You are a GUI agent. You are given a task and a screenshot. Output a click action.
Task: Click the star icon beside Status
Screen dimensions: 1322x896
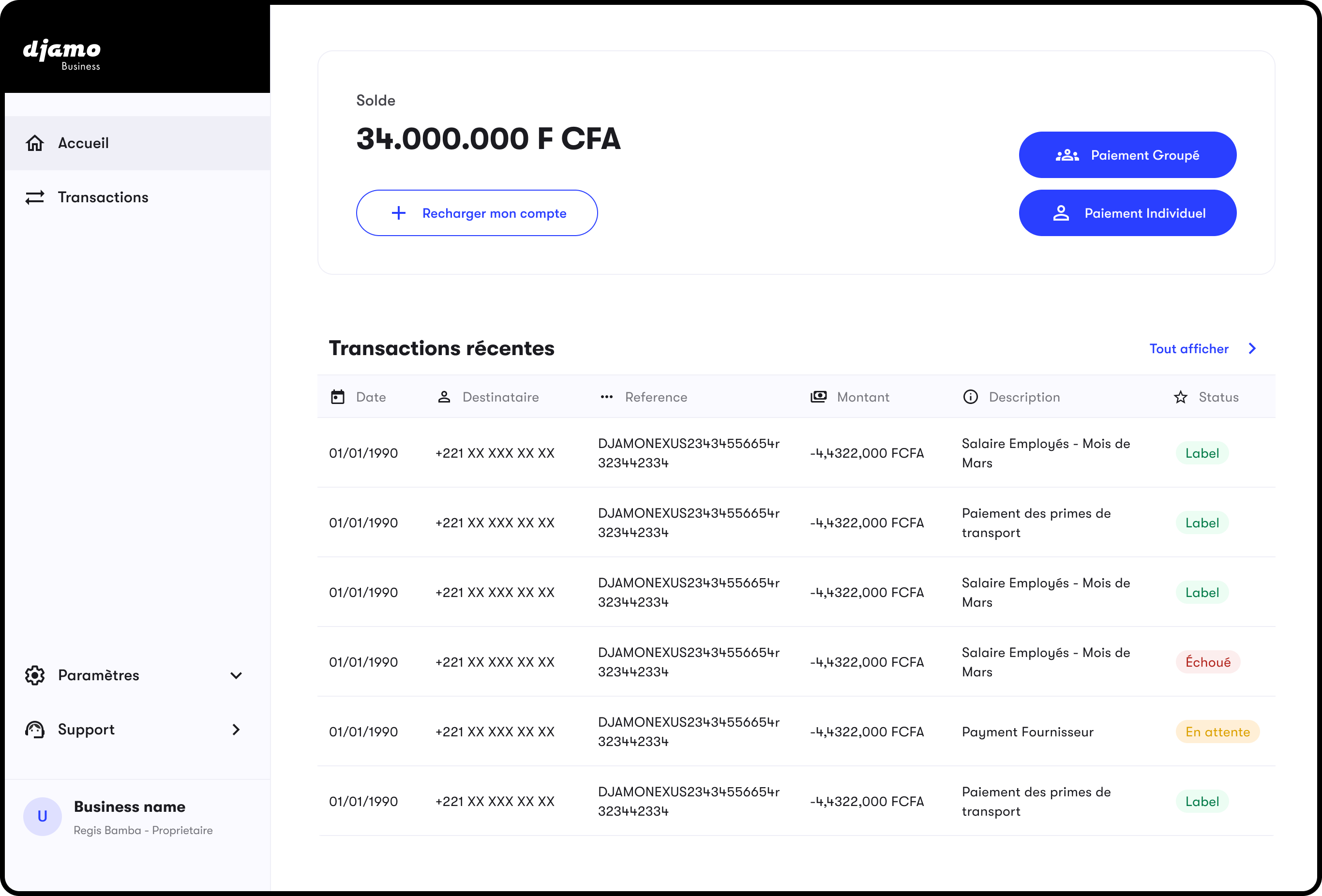1181,397
